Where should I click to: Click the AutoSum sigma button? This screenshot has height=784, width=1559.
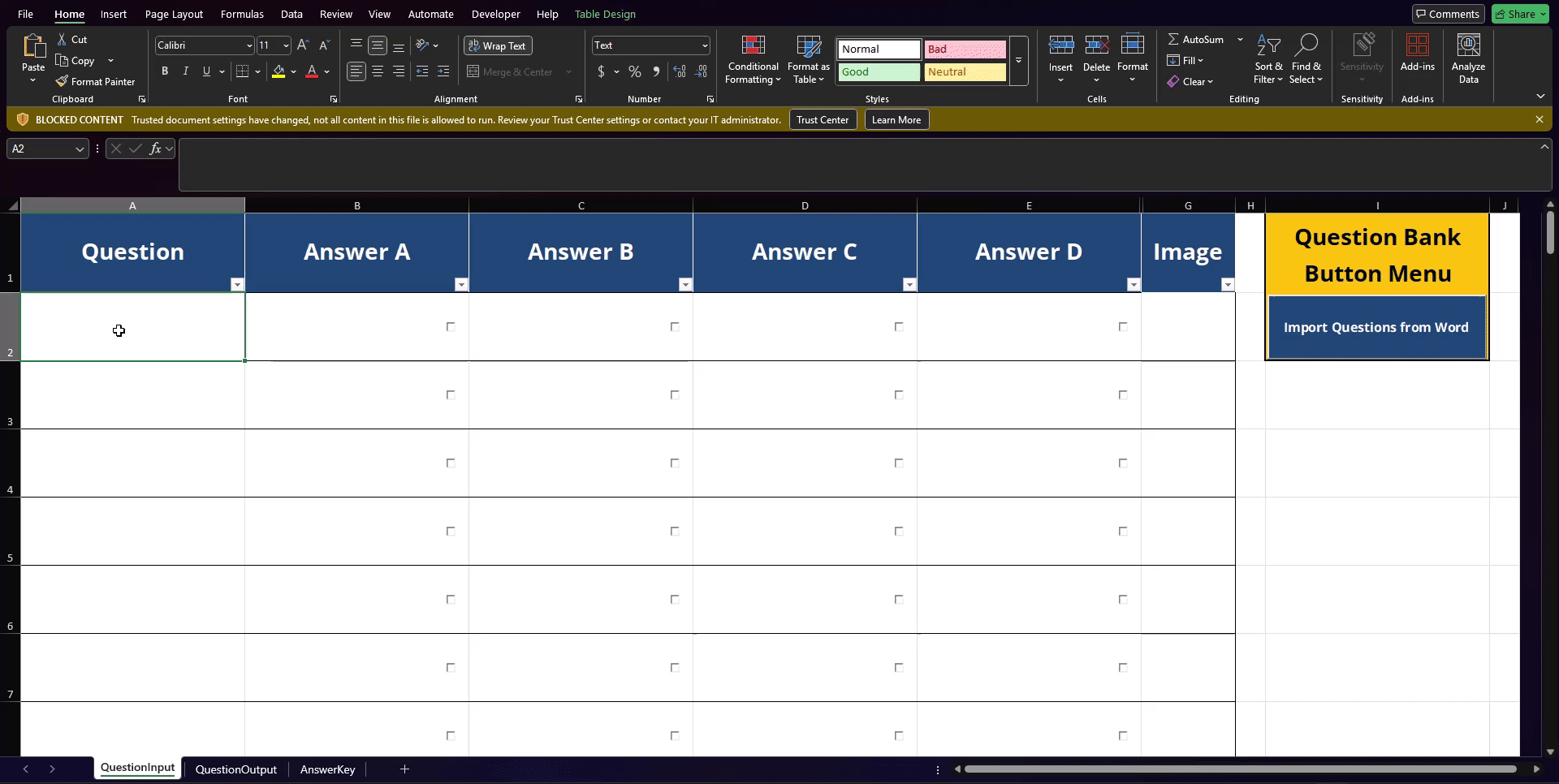[x=1196, y=39]
